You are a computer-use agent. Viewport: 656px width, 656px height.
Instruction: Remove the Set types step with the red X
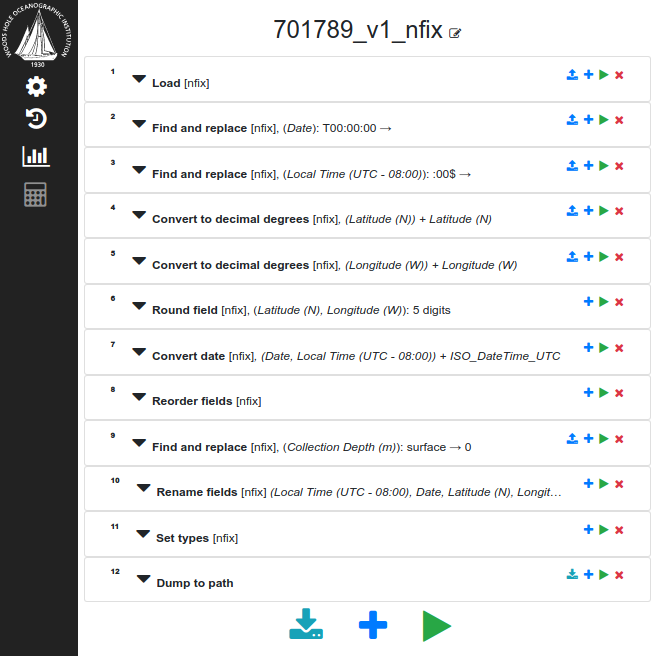click(619, 530)
